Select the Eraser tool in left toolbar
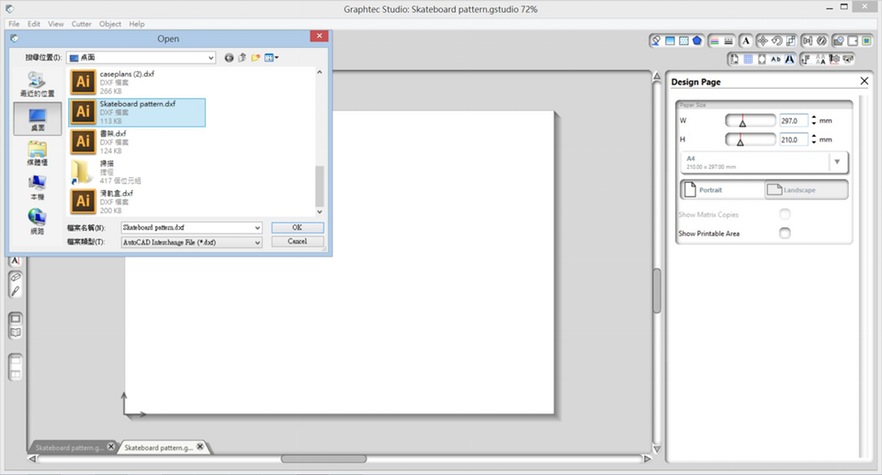This screenshot has height=475, width=882. coord(15,277)
